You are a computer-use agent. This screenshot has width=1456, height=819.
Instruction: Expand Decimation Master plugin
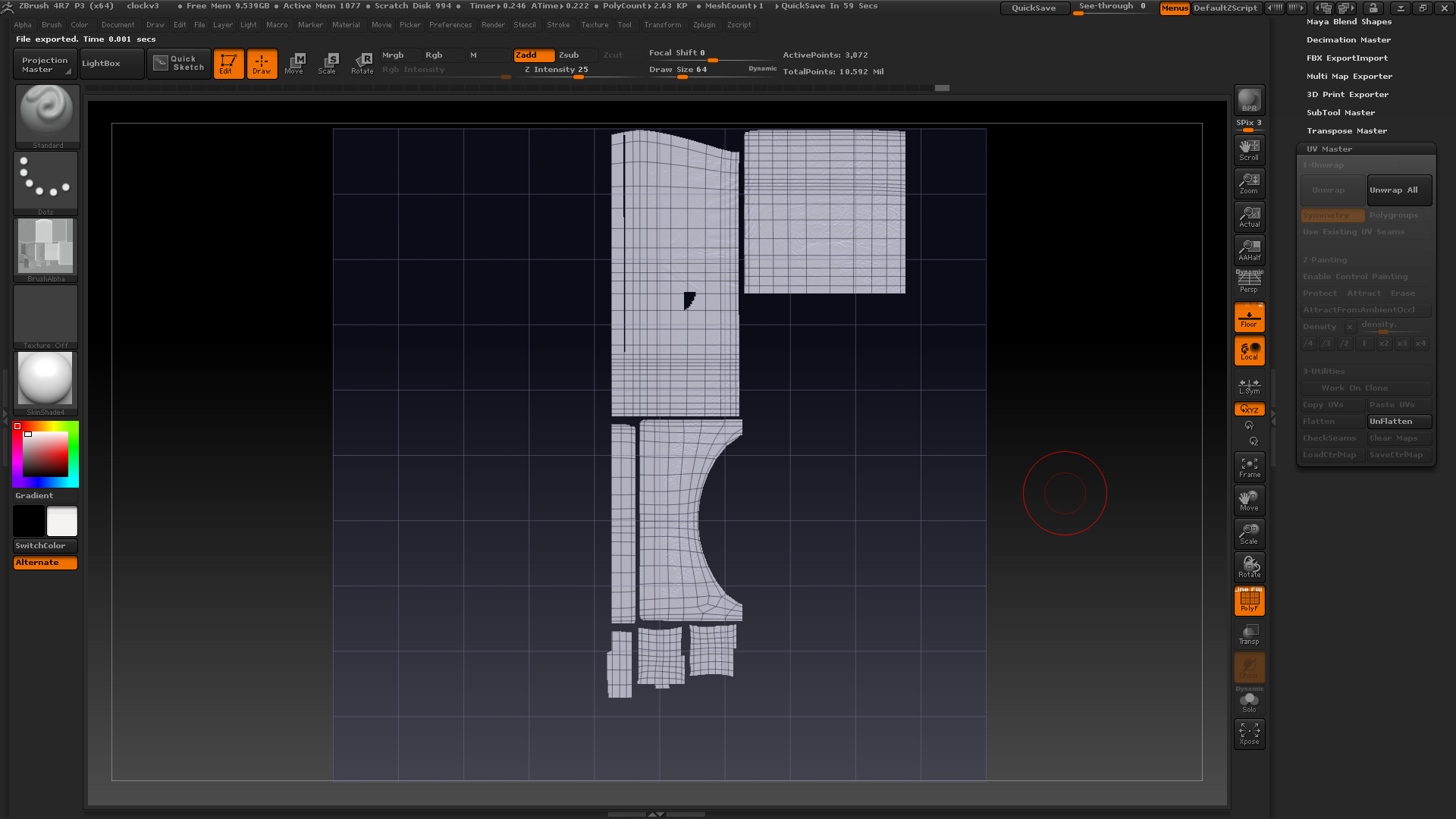click(x=1348, y=40)
